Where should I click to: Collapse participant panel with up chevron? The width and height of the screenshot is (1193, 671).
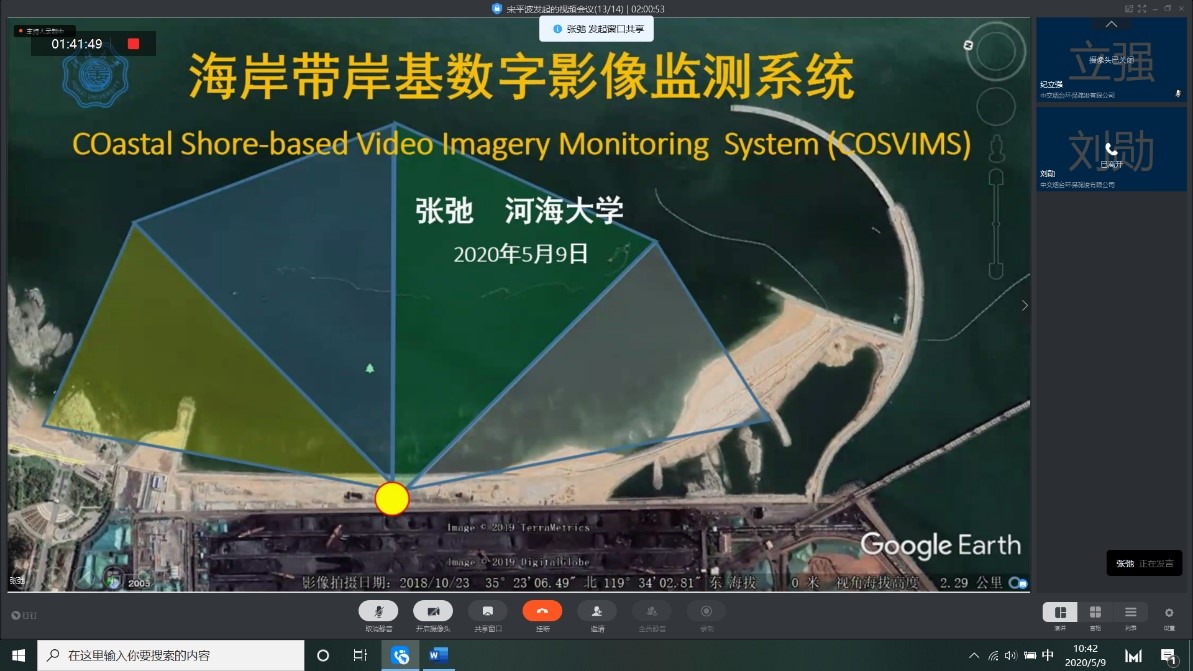pos(1111,24)
